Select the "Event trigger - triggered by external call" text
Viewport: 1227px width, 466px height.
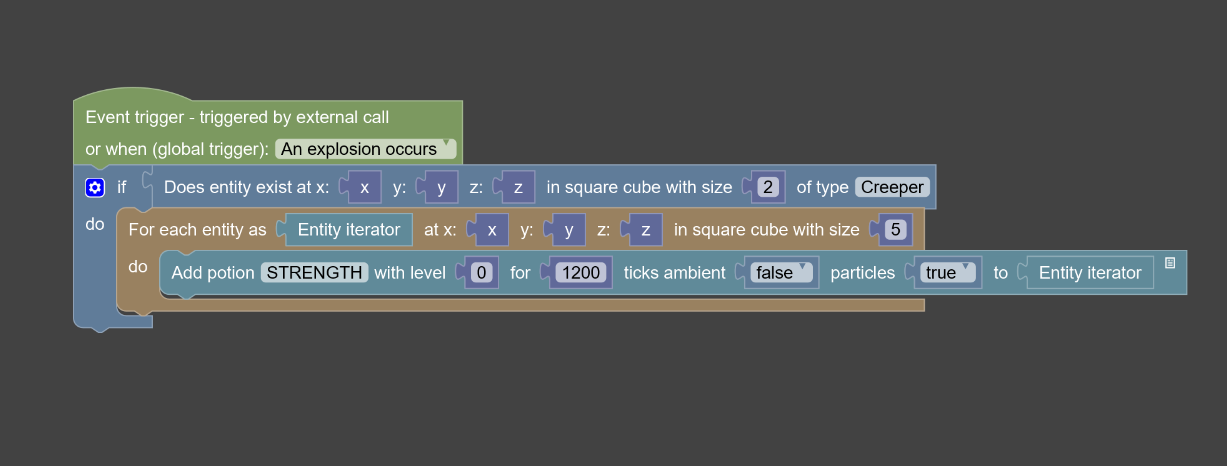(237, 117)
